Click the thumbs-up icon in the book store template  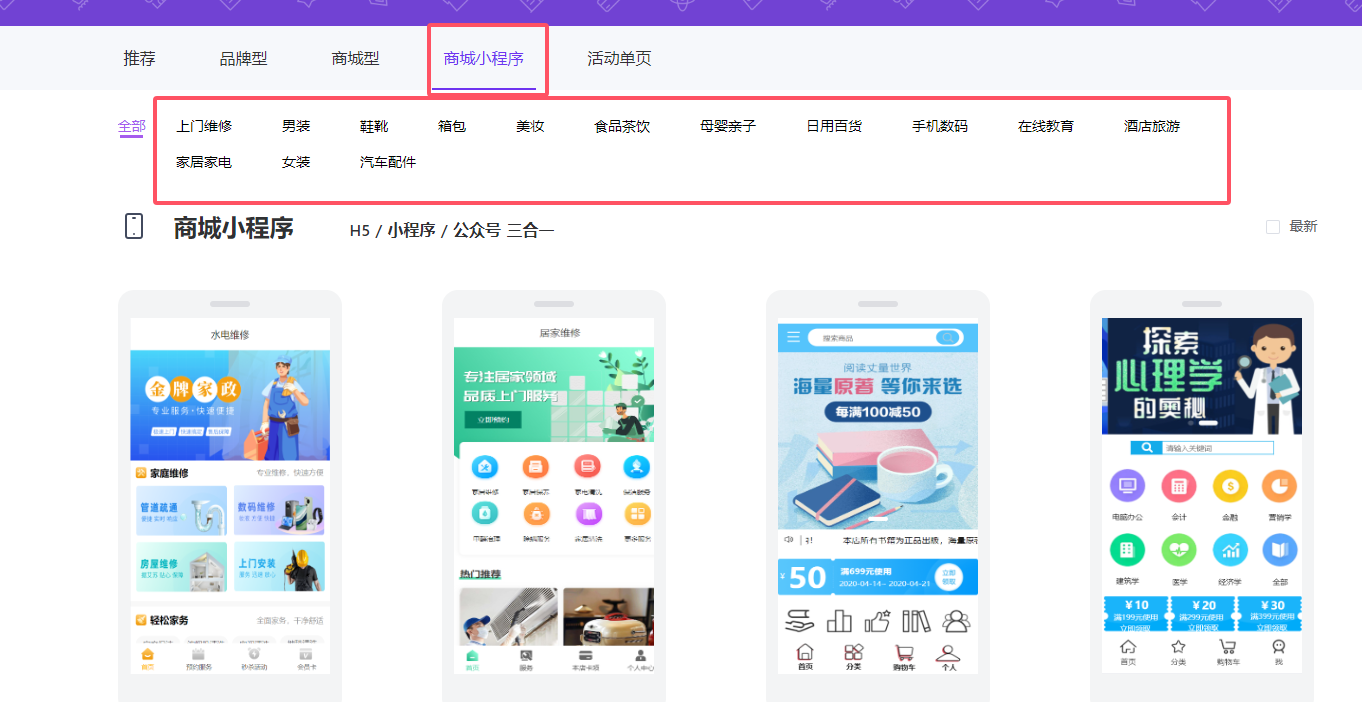pyautogui.click(x=877, y=621)
